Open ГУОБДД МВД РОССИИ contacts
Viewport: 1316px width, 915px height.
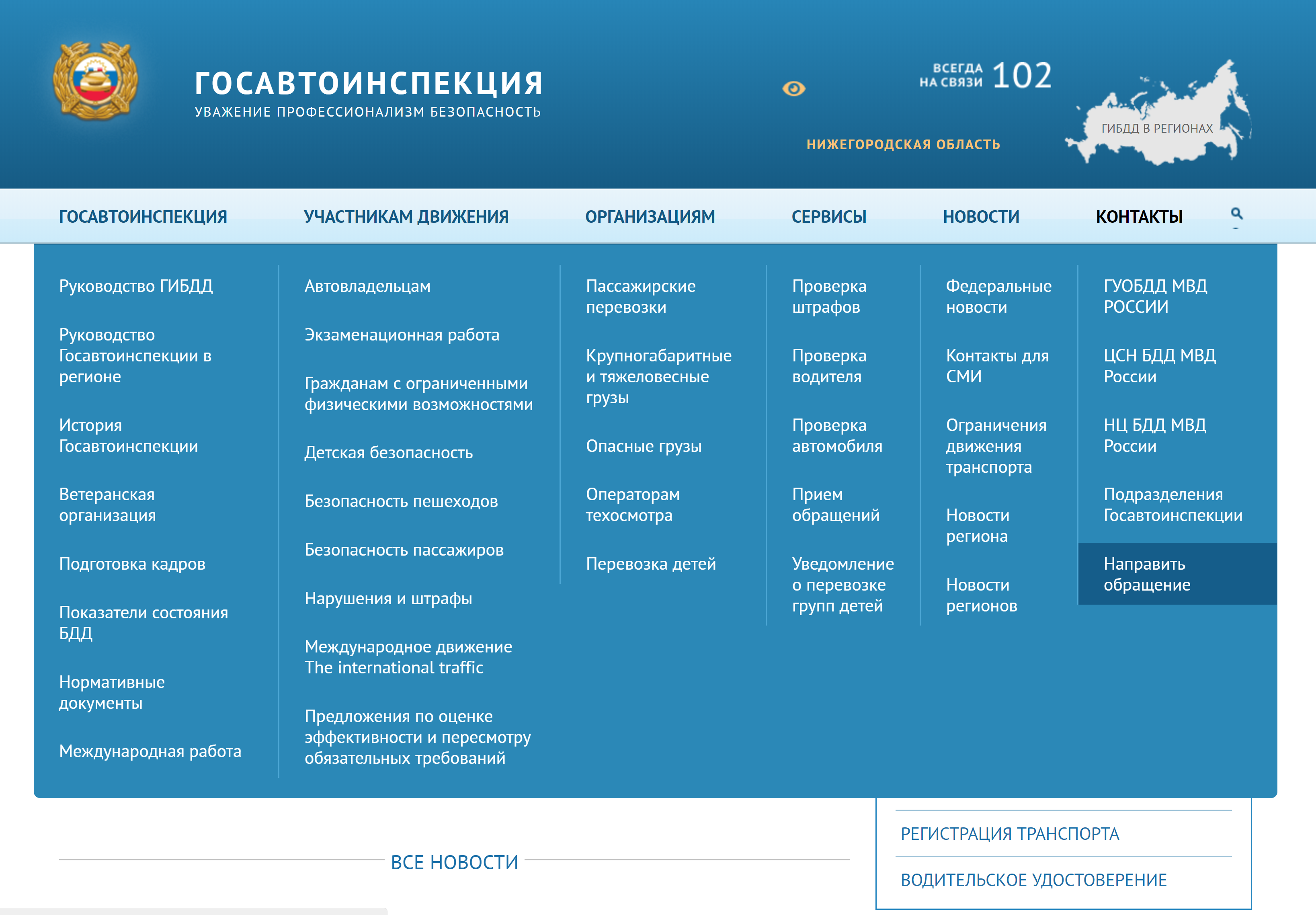(1156, 296)
